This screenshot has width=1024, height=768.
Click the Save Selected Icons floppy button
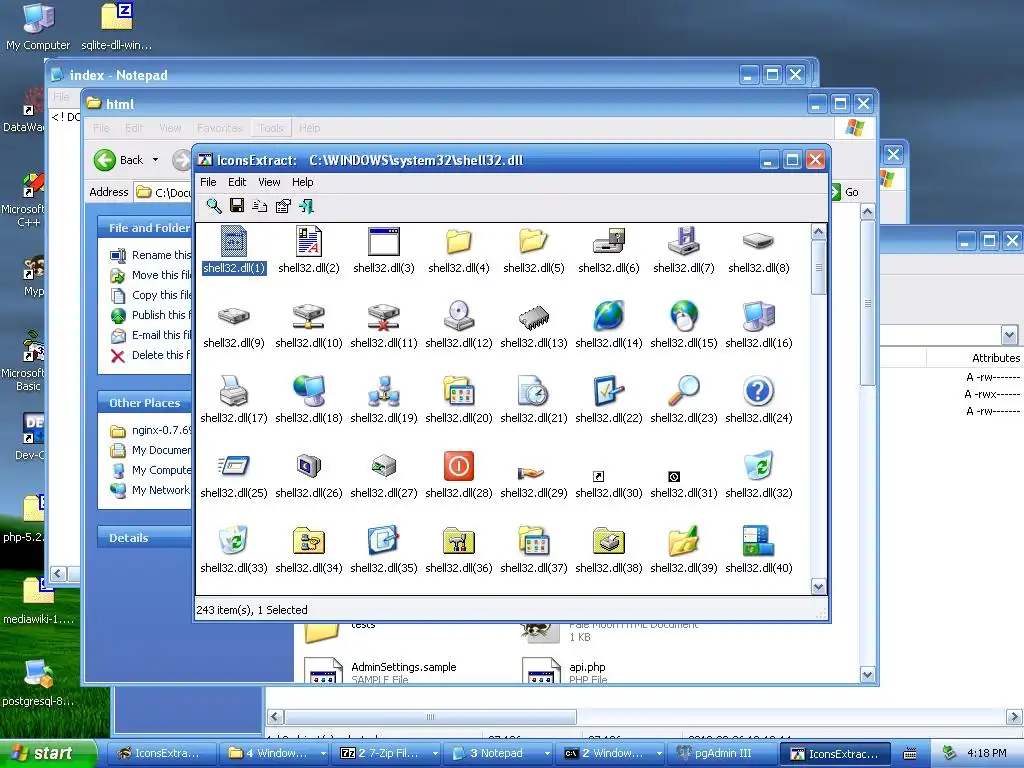tap(236, 206)
